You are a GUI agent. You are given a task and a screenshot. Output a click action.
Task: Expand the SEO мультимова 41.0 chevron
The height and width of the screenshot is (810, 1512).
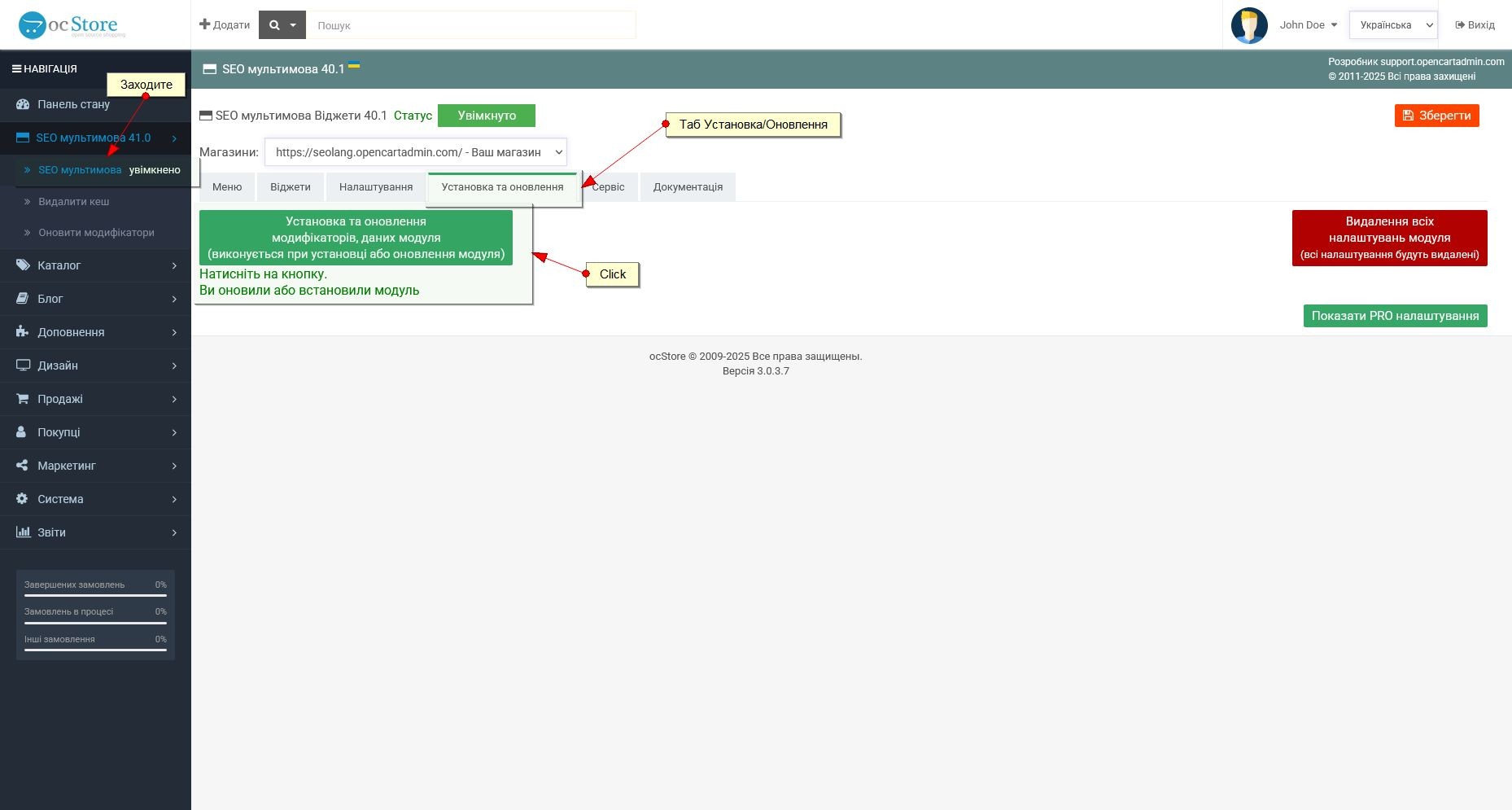pos(174,138)
